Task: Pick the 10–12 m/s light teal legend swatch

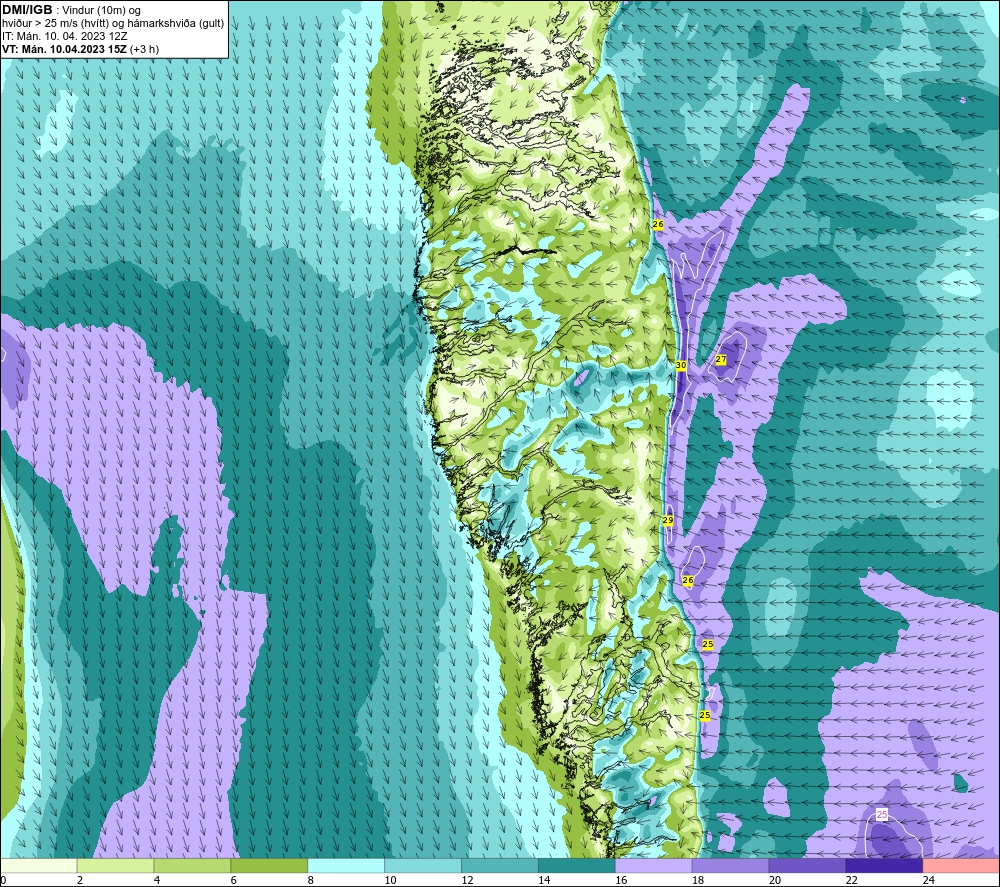Action: coord(423,865)
